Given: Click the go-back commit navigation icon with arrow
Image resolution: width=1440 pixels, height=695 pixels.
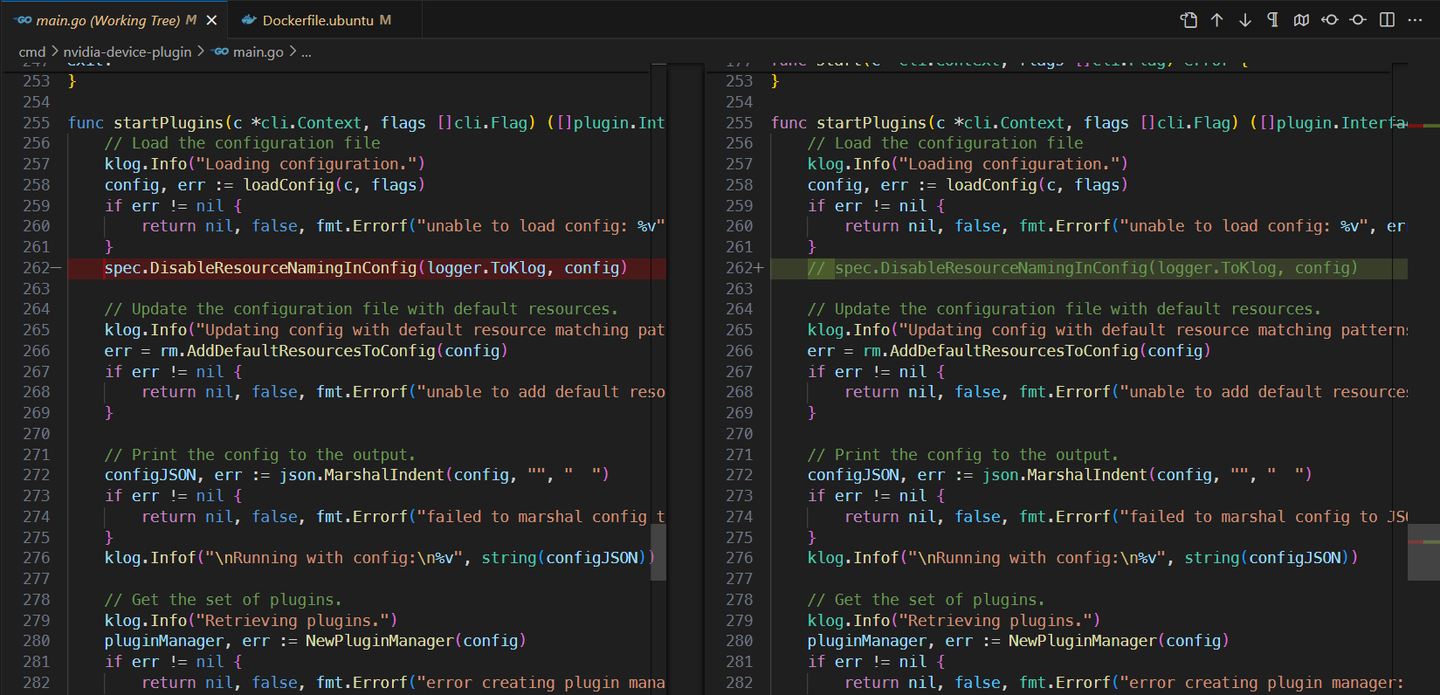Looking at the screenshot, I should pos(1330,20).
